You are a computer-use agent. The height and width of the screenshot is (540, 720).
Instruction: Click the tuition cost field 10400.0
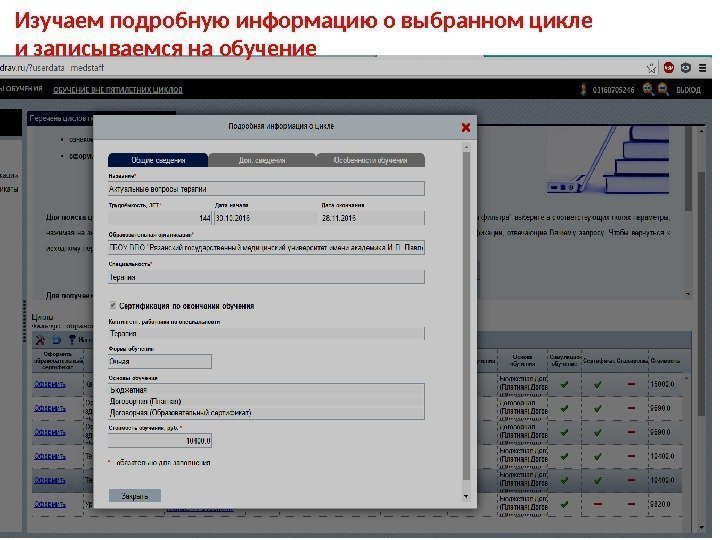[x=160, y=441]
